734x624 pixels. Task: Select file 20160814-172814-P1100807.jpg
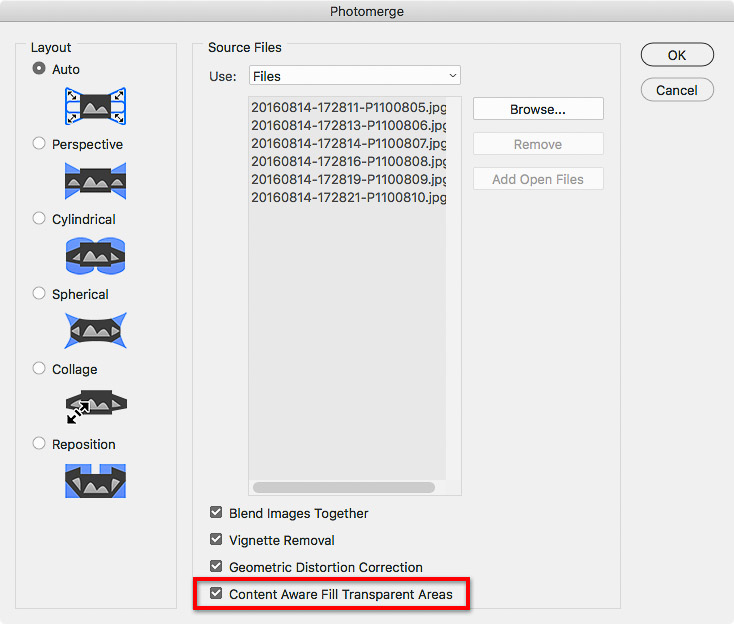click(x=348, y=143)
